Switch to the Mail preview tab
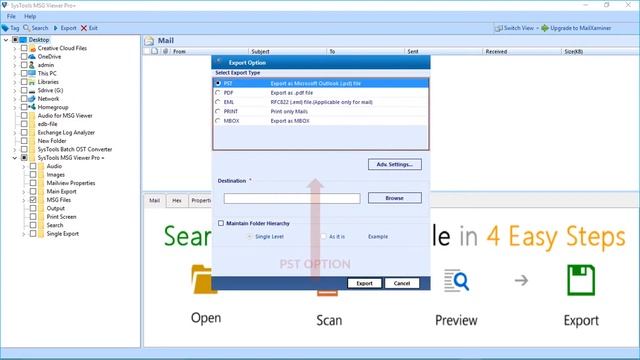Image resolution: width=640 pixels, height=360 pixels. [155, 200]
